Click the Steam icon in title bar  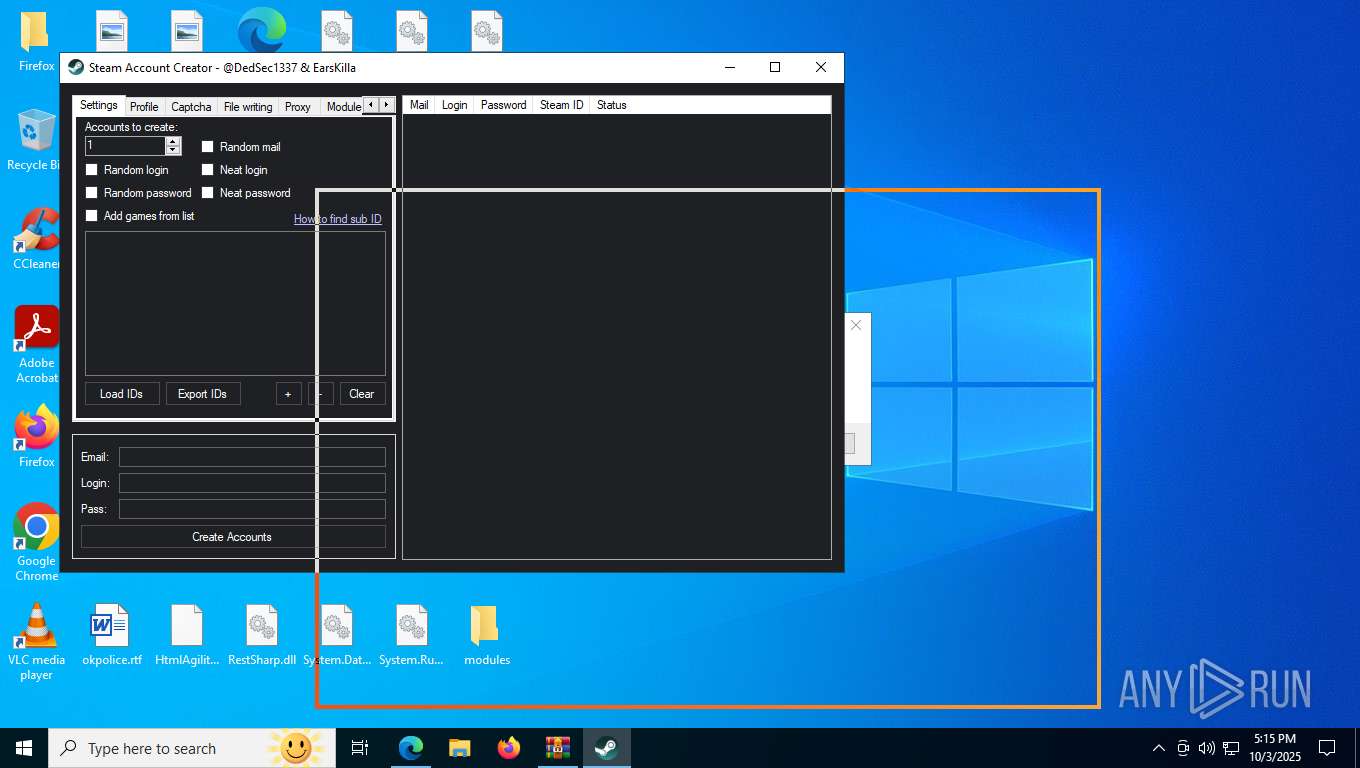pos(76,67)
